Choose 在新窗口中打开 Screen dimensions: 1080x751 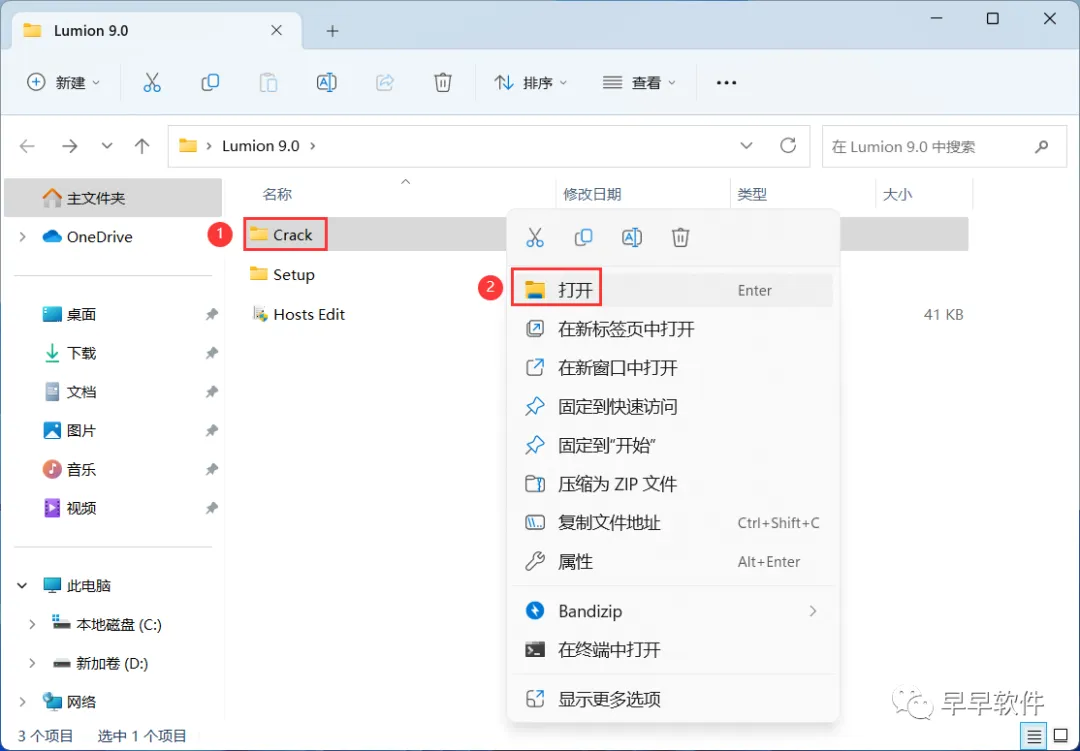pos(673,367)
